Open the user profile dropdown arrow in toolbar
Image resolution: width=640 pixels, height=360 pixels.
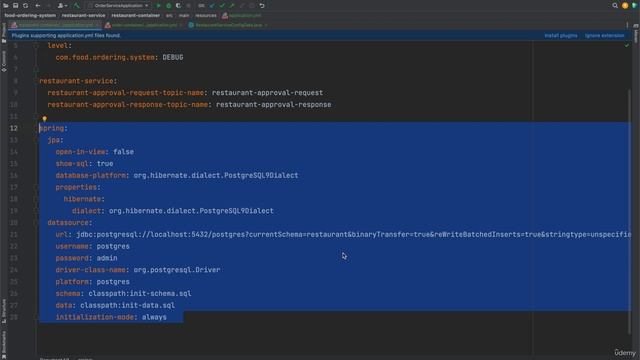click(x=66, y=6)
